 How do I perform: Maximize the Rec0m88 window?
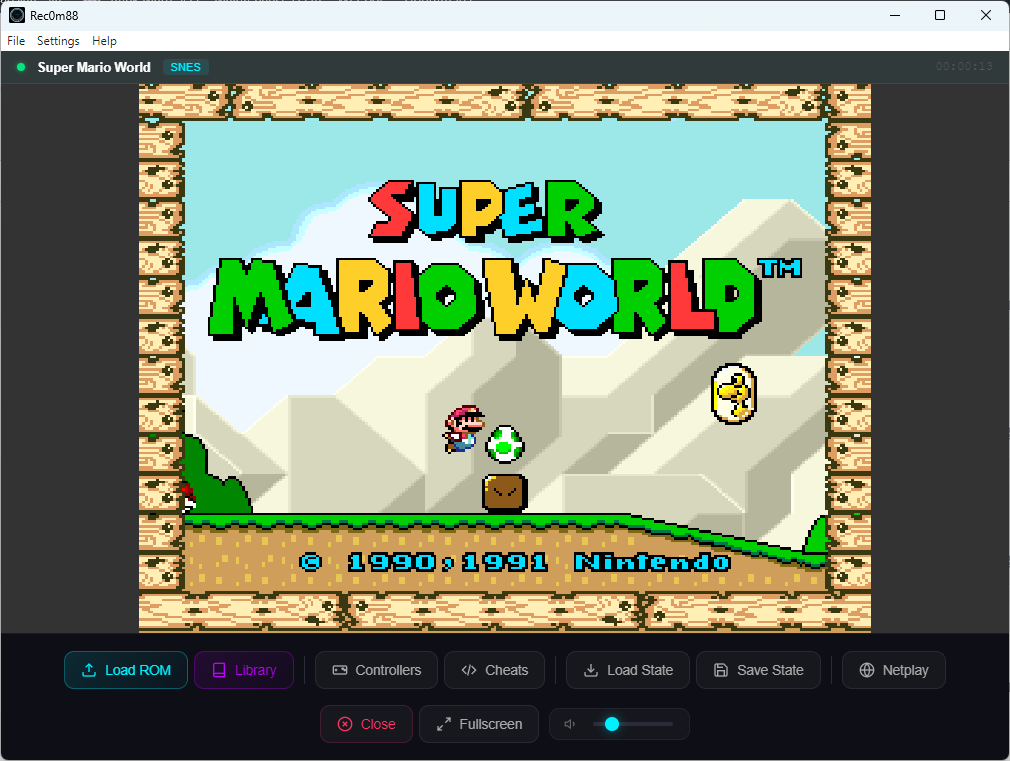940,15
